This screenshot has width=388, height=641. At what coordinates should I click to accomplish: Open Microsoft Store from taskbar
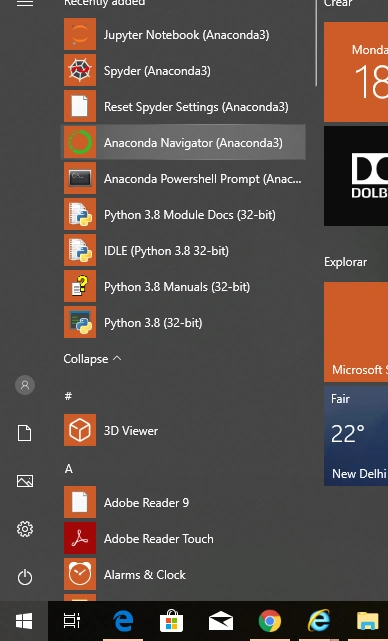(x=172, y=621)
